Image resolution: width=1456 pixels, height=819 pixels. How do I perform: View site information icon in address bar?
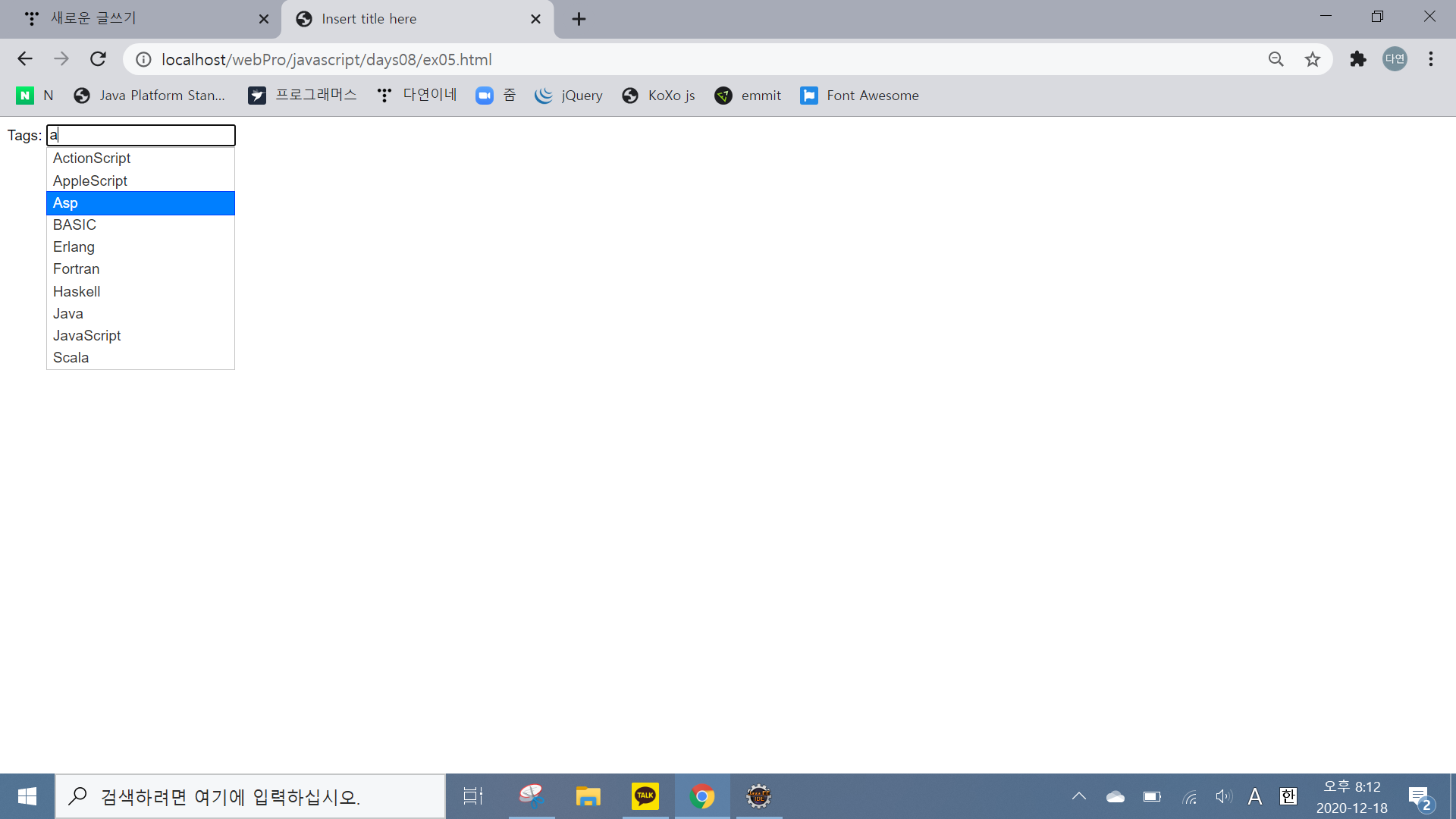click(143, 59)
